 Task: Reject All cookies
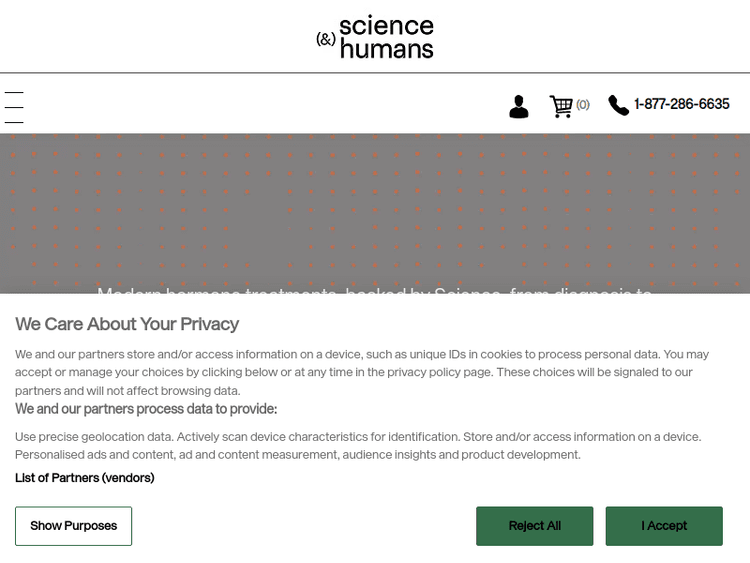coord(534,526)
